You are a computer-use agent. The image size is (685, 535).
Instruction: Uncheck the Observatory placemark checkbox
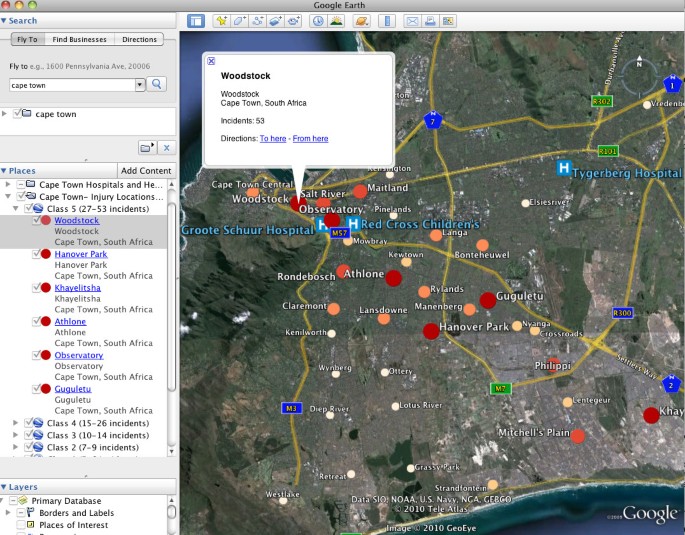click(37, 355)
